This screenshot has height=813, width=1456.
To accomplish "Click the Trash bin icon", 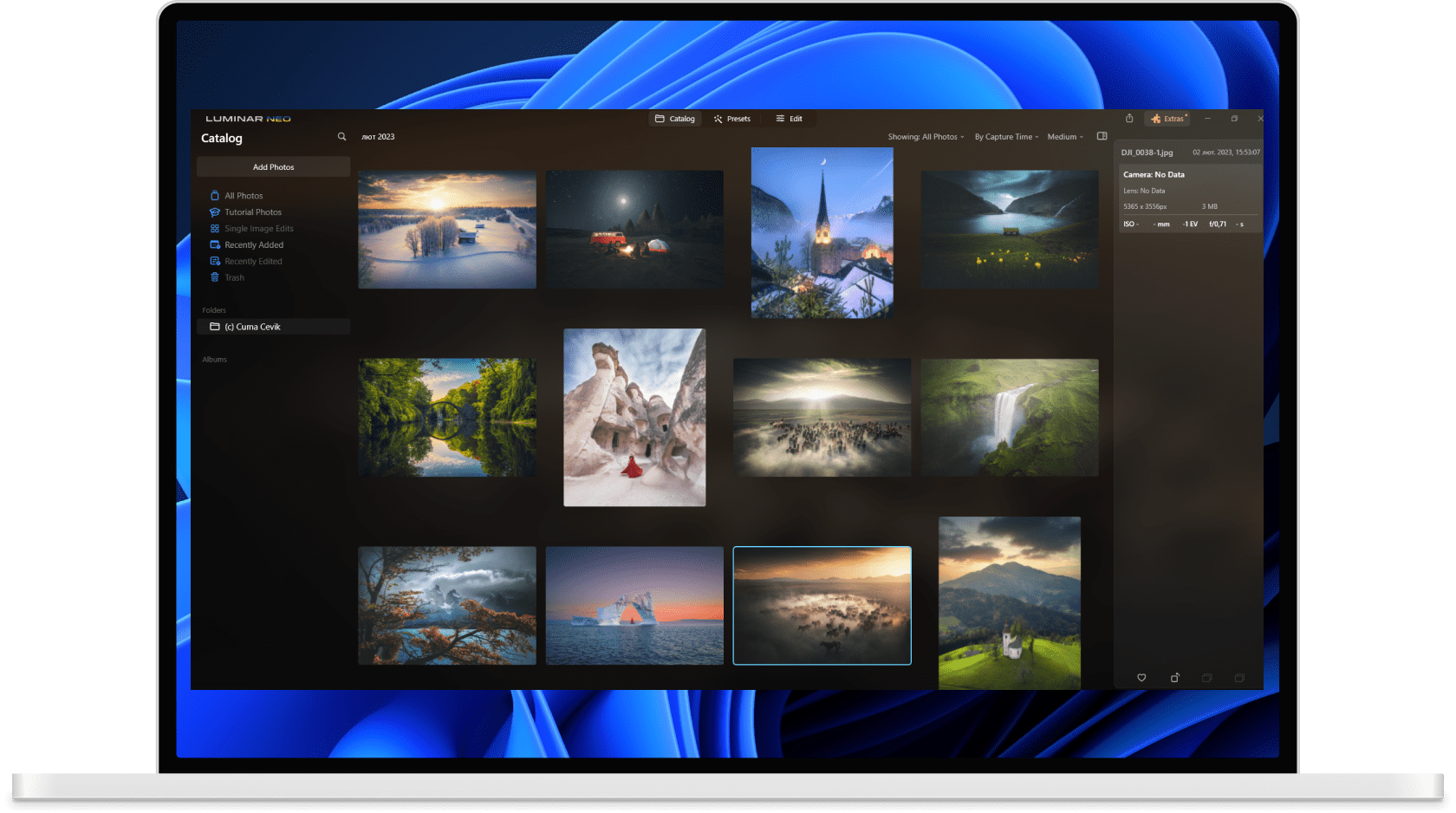I will click(x=215, y=278).
